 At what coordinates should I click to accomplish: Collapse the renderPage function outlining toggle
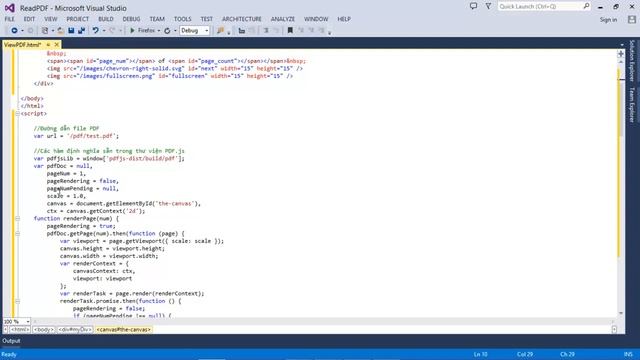pyautogui.click(x=18, y=218)
